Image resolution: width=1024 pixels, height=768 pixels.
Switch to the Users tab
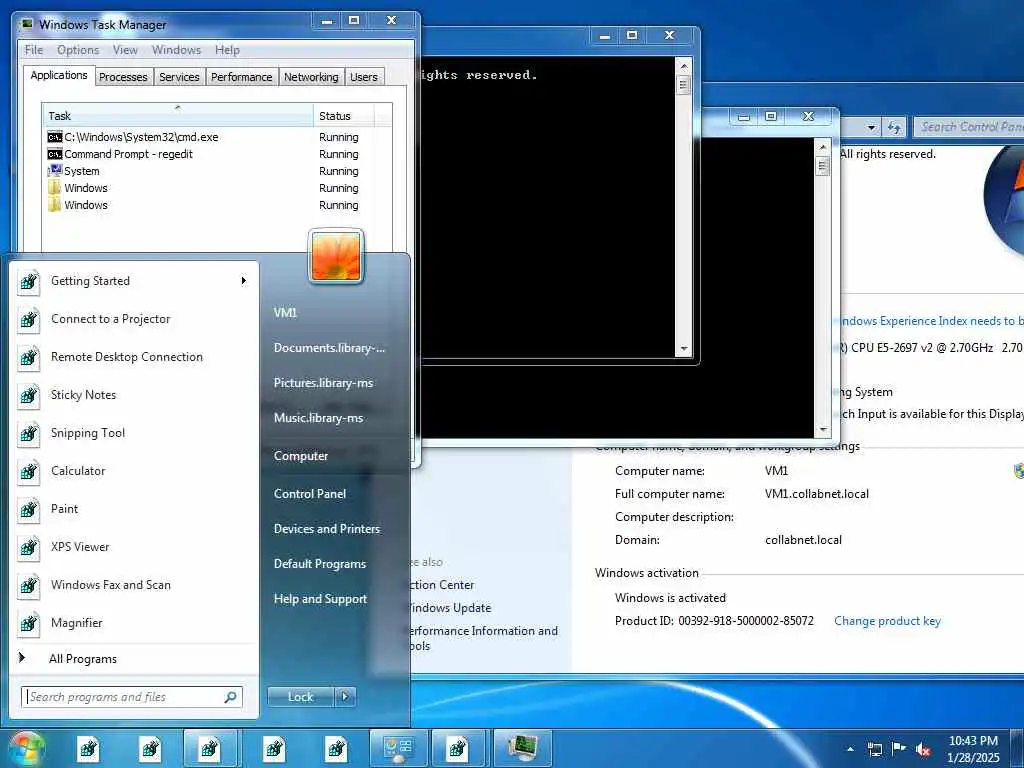(x=364, y=77)
